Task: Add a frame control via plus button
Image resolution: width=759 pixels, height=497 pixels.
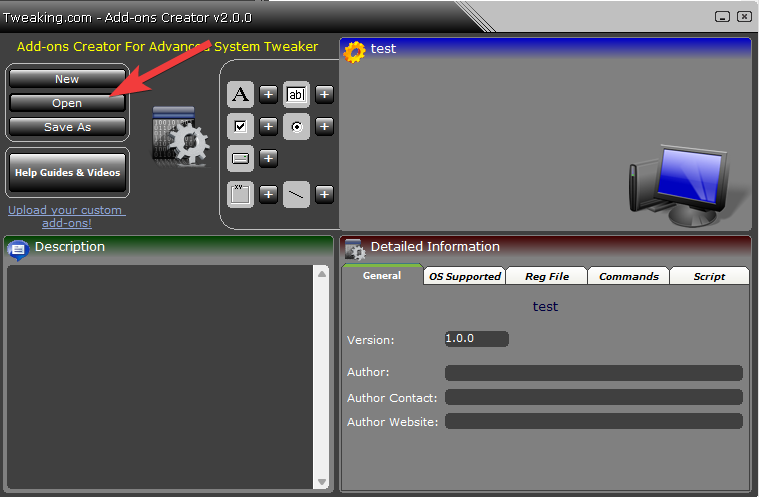Action: (x=269, y=194)
